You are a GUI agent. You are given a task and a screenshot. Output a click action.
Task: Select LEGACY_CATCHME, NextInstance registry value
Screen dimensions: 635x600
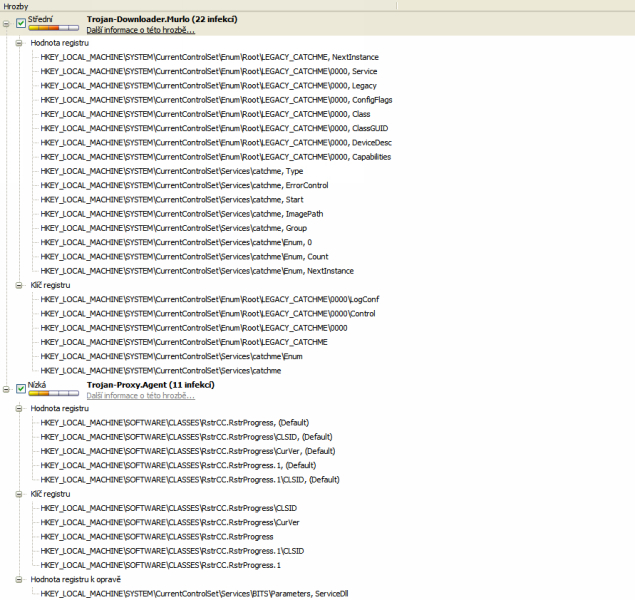pos(209,57)
